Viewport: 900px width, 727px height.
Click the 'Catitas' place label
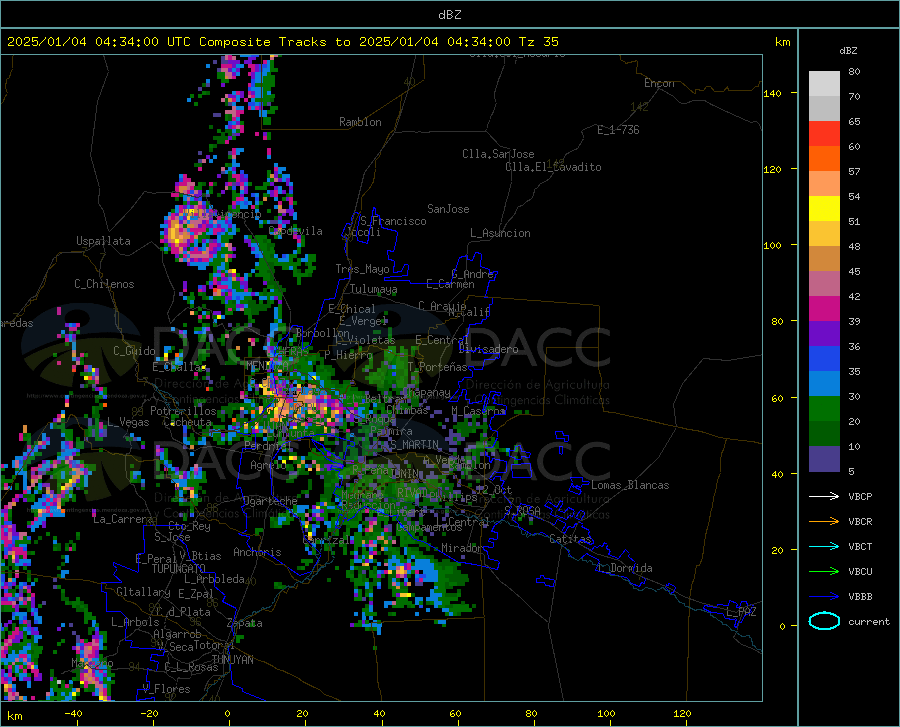tap(570, 539)
